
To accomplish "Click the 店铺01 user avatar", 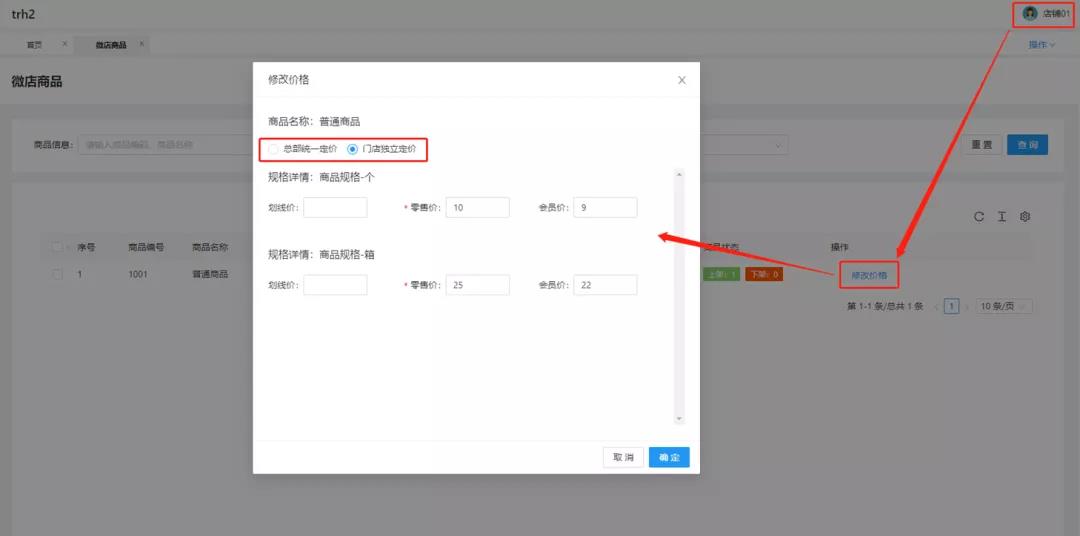I will 1030,14.
